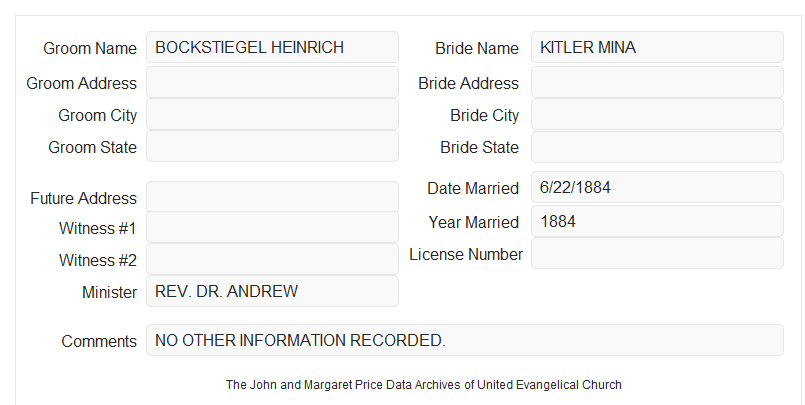Click the Bride State field

pyautogui.click(x=657, y=147)
